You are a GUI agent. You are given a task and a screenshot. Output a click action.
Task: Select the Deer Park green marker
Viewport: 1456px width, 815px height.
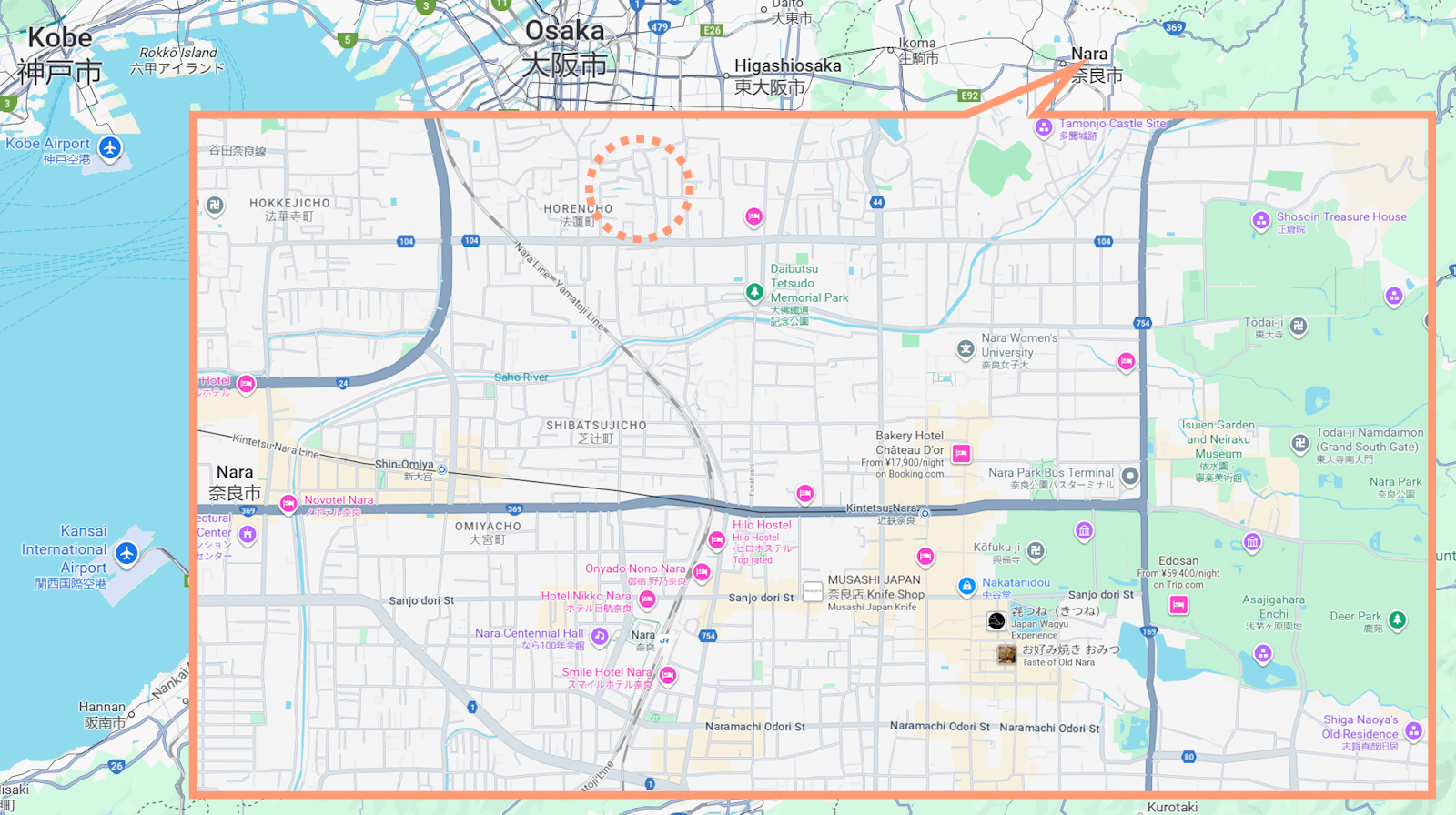[x=1397, y=620]
